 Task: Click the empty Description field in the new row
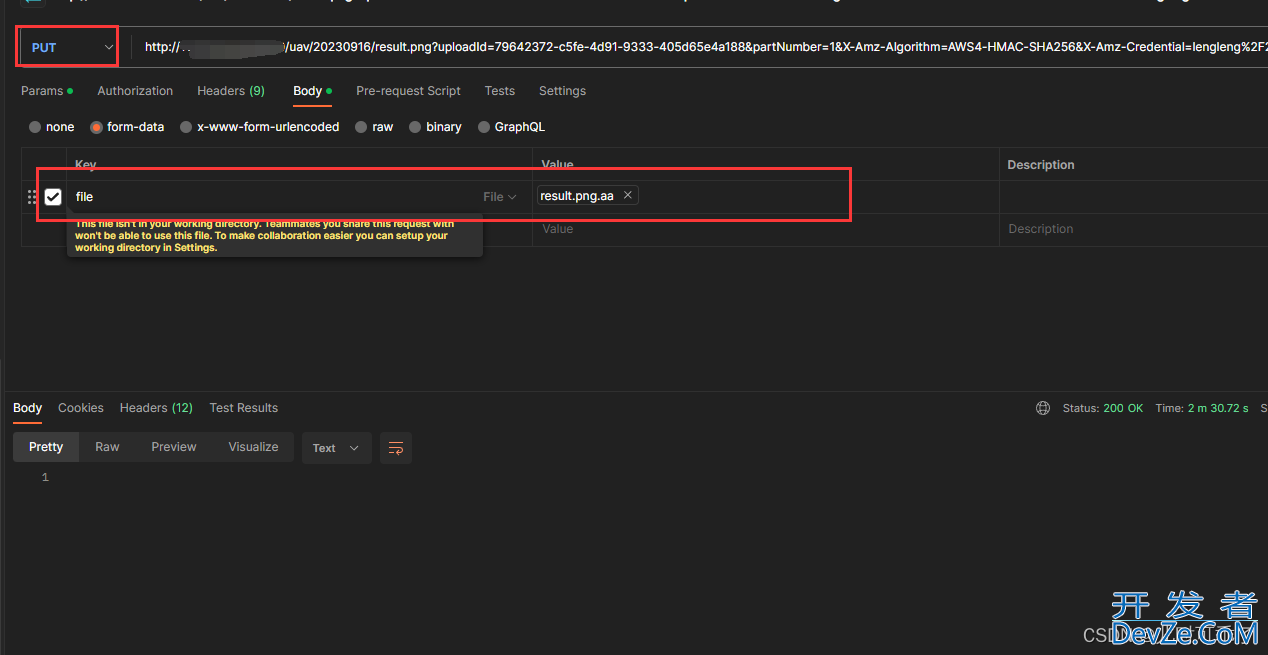tap(1133, 229)
